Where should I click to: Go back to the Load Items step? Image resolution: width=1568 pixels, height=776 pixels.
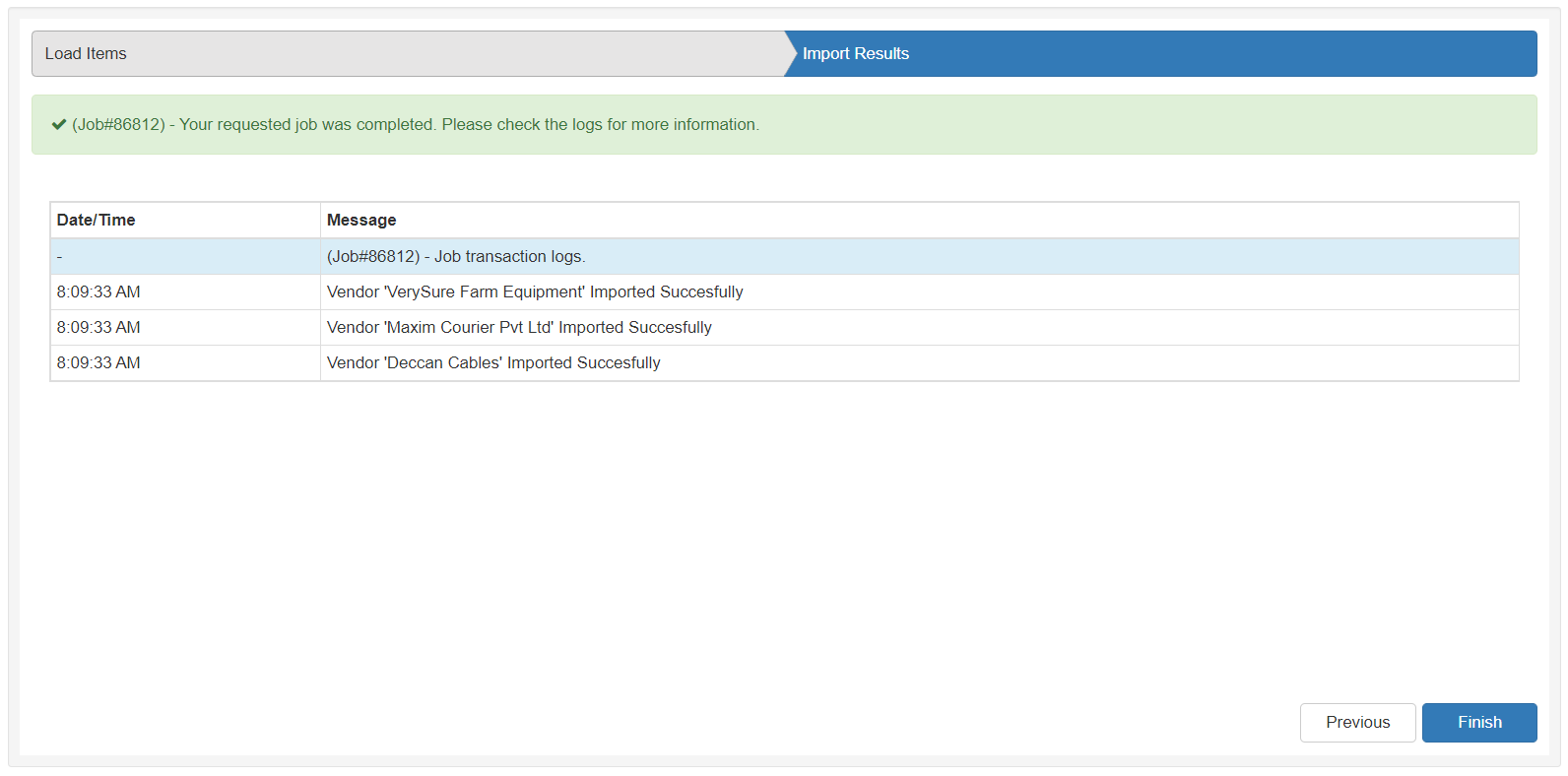coord(86,54)
